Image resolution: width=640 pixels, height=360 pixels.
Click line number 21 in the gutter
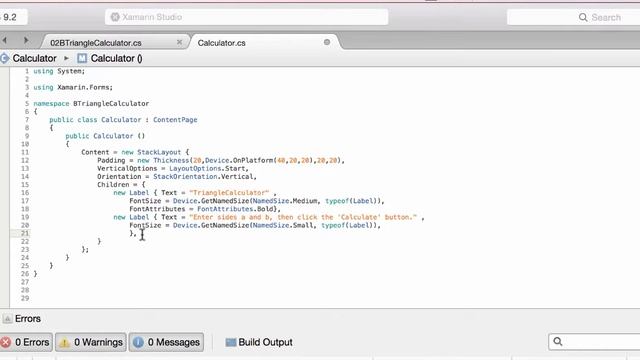pos(25,233)
